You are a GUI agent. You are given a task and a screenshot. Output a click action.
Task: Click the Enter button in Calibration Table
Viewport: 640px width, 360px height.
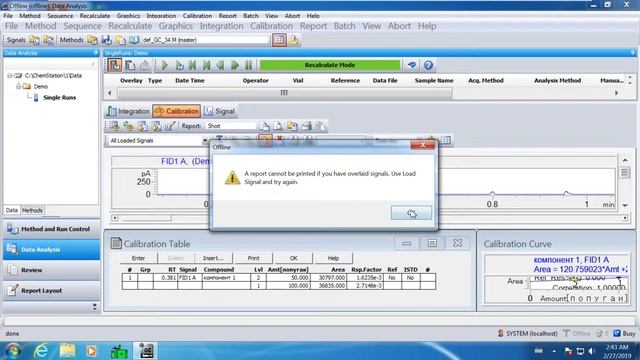click(x=138, y=258)
